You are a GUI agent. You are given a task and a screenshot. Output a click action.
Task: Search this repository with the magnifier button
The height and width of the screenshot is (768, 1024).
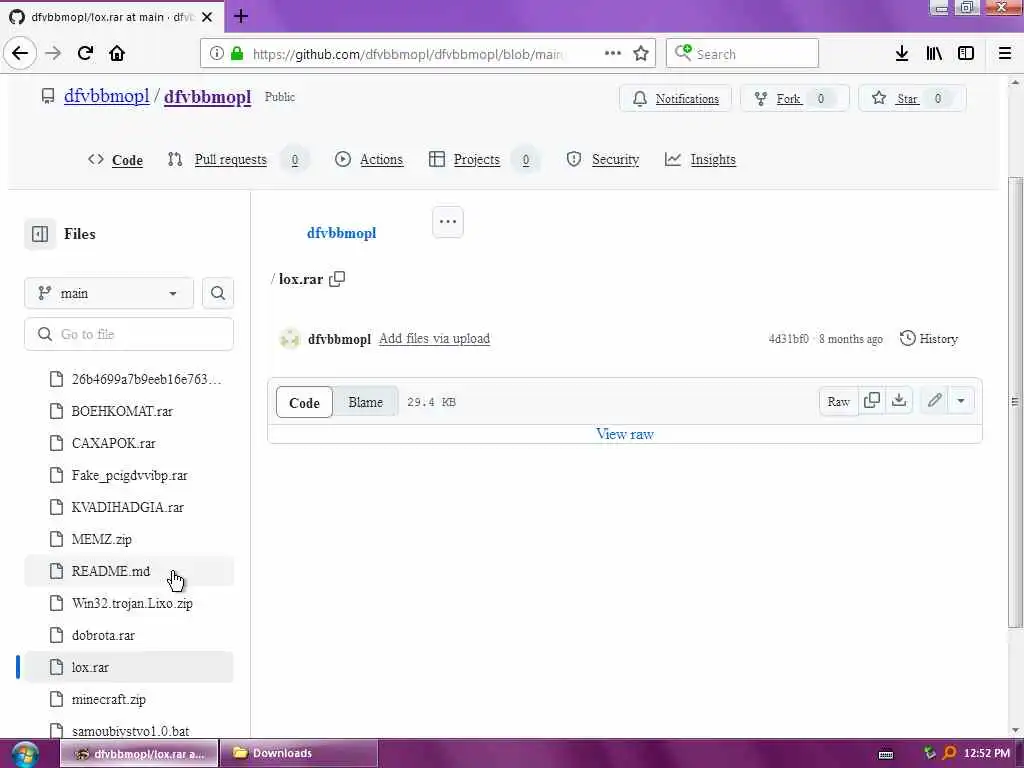pos(217,293)
